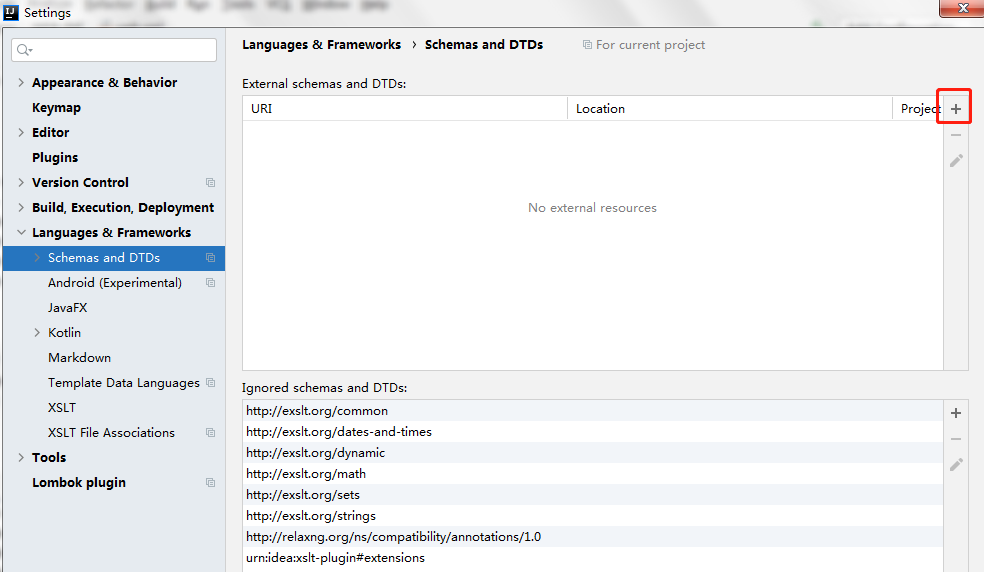Click project-level icon beside Version Control
984x572 pixels.
coord(210,183)
